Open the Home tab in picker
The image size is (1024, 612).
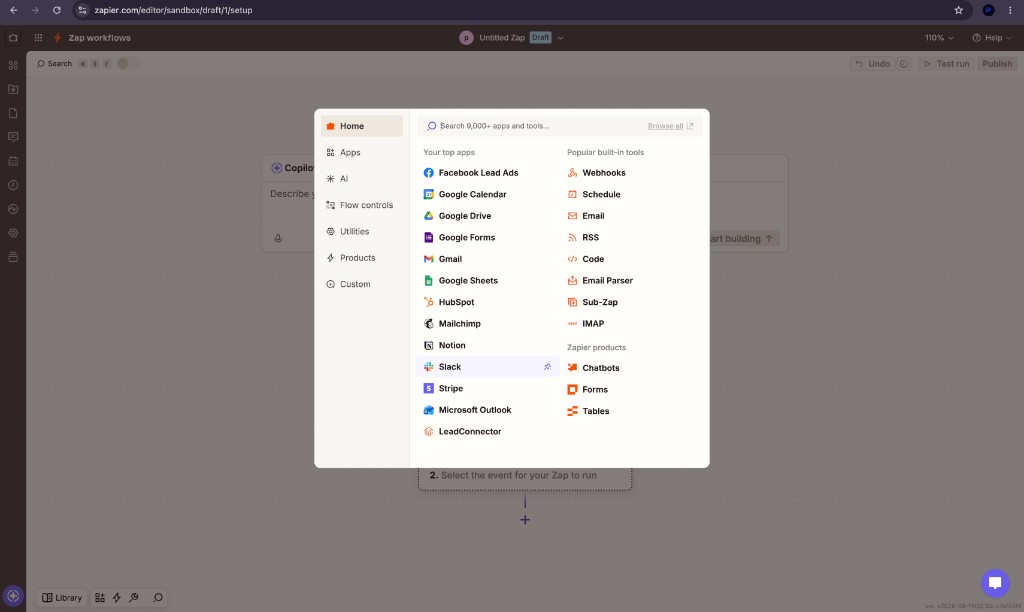[362, 126]
